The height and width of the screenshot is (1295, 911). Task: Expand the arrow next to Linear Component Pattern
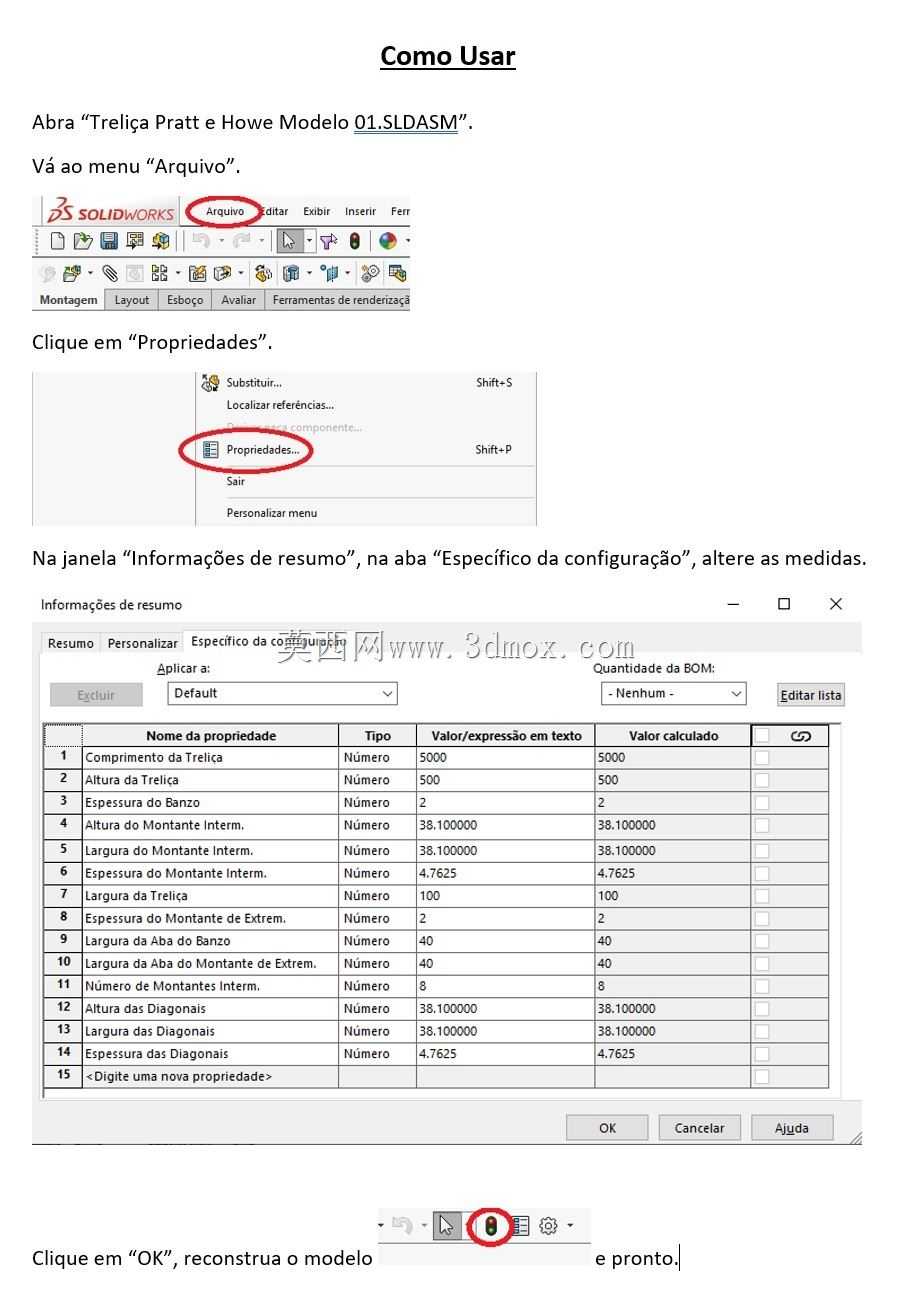point(178,272)
